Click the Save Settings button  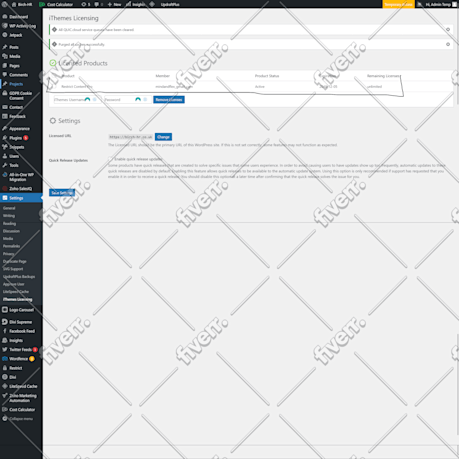pos(62,193)
